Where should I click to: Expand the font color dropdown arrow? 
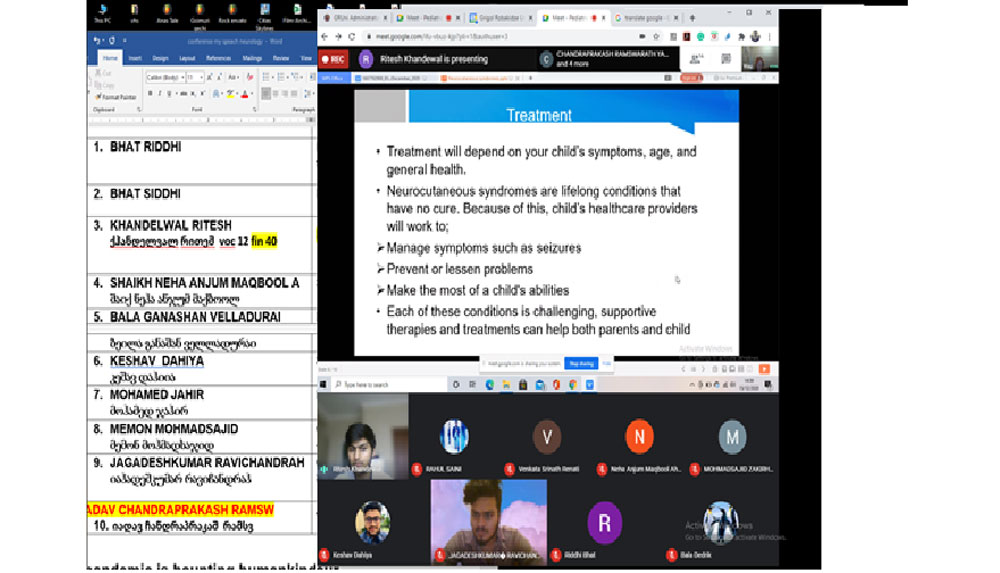[250, 93]
